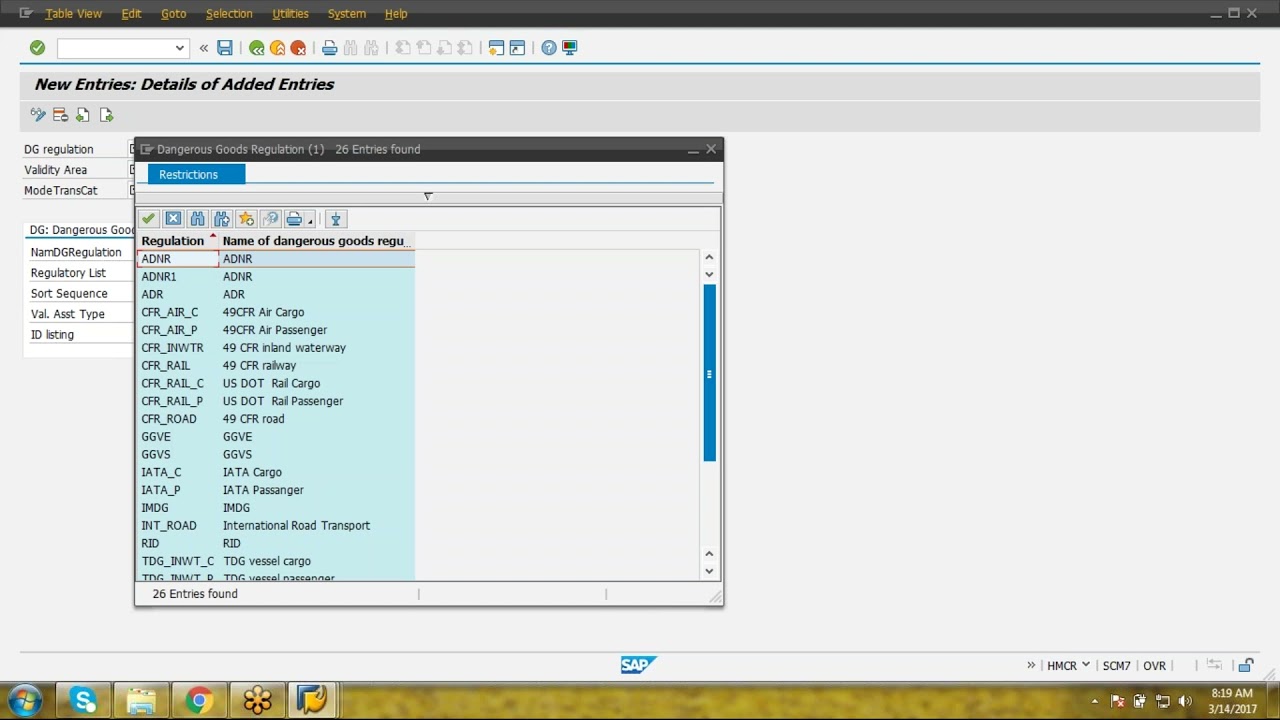Open the HMCR system dropdown in status bar
The width and height of the screenshot is (1280, 720).
(x=1068, y=666)
